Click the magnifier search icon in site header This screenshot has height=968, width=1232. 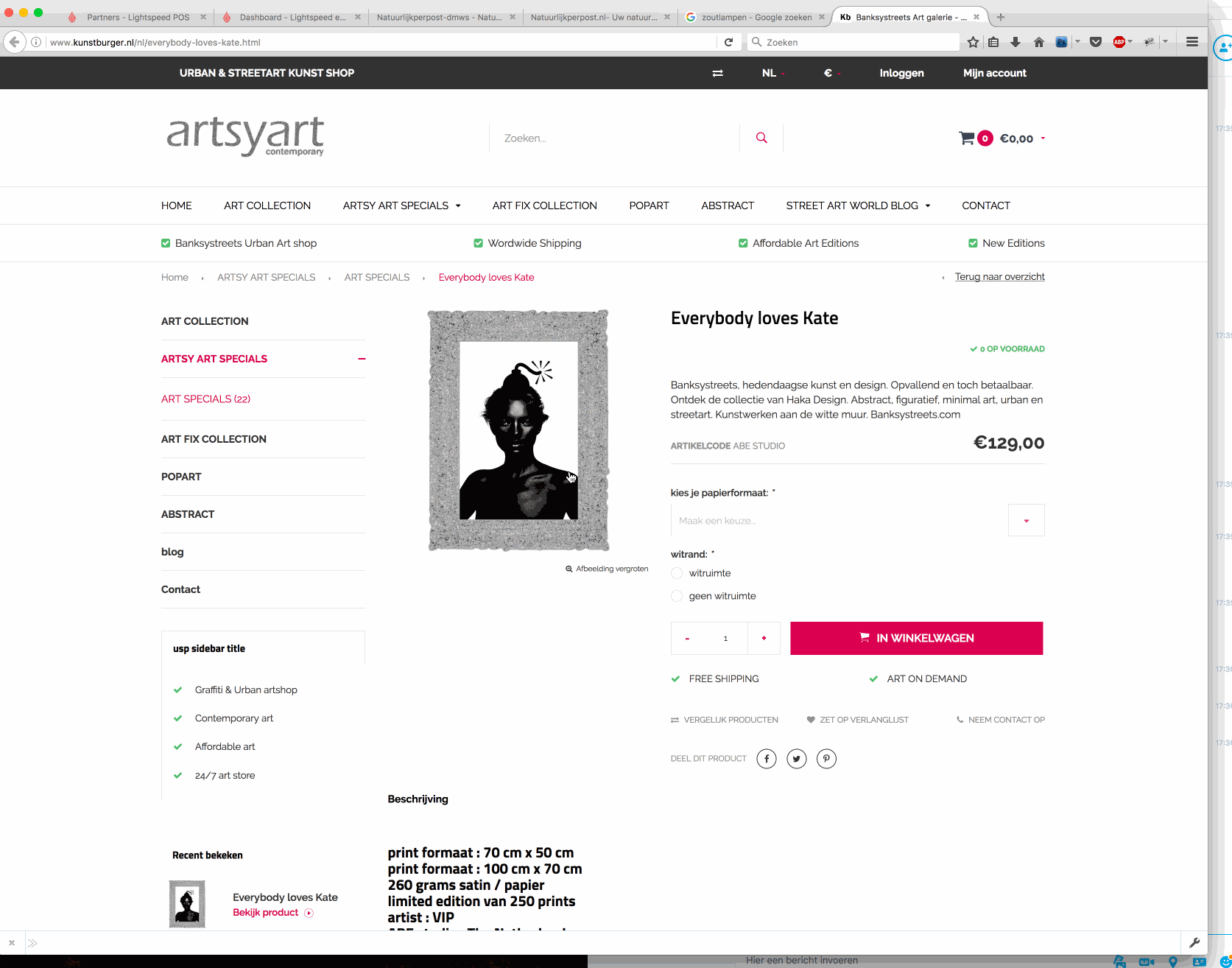point(761,138)
